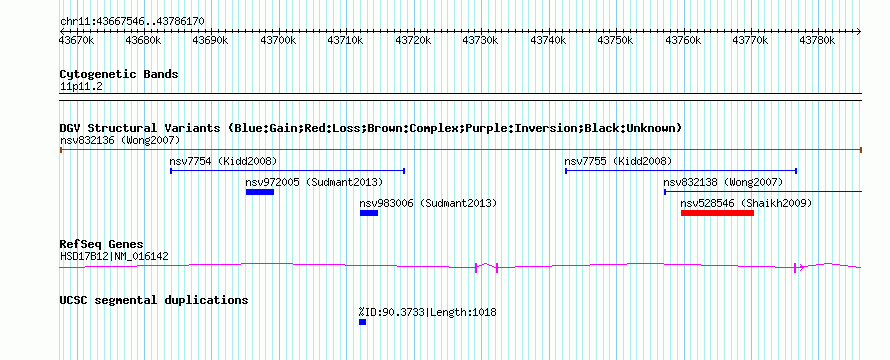890x360 pixels.
Task: Open nsv7755 (Kidd2008) label
Action: 618,161
